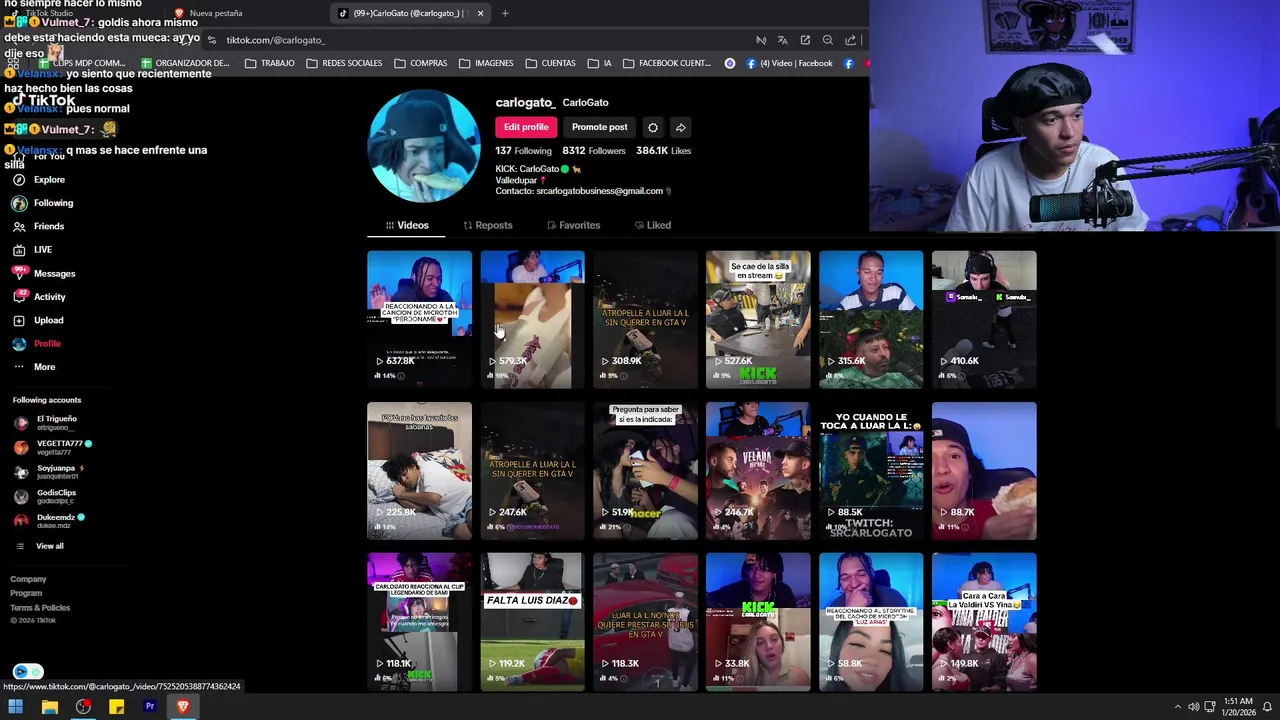Open the 'FALTA LUIS DIAZ' video
Screen dimensions: 1280x720
tap(532, 622)
